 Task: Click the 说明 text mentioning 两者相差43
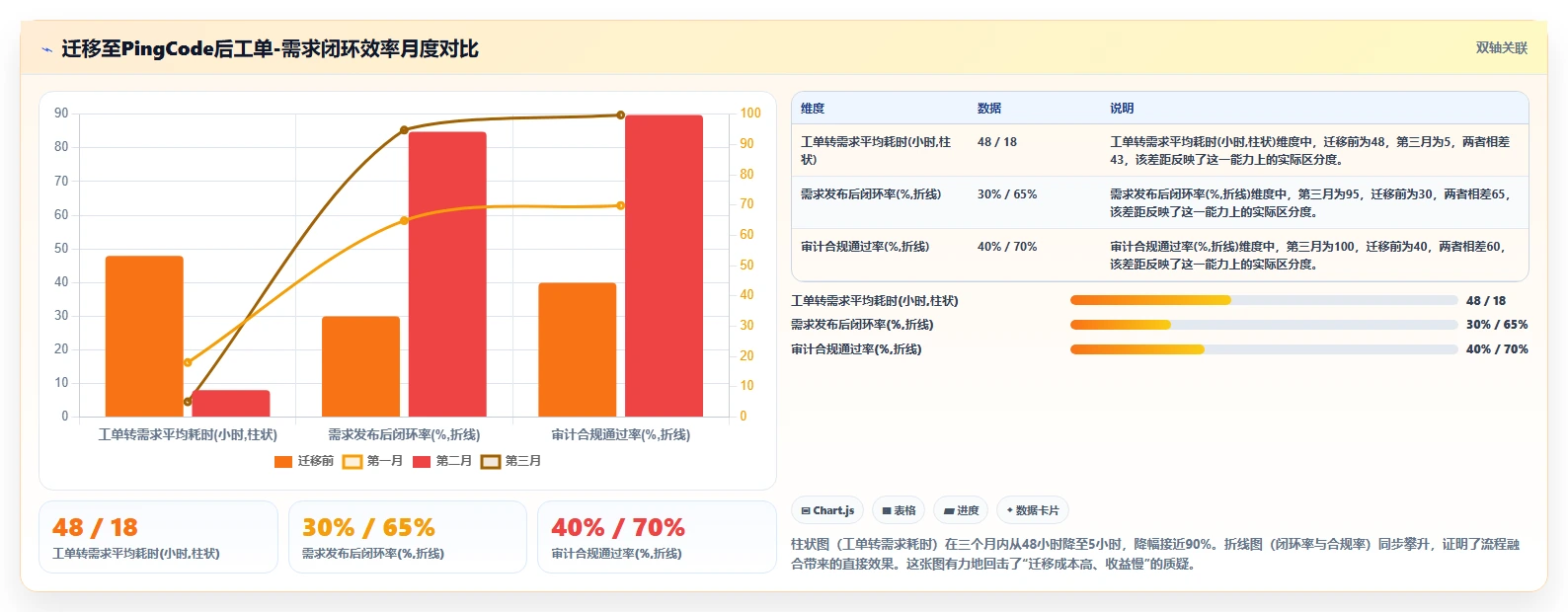pyautogui.click(x=1309, y=151)
